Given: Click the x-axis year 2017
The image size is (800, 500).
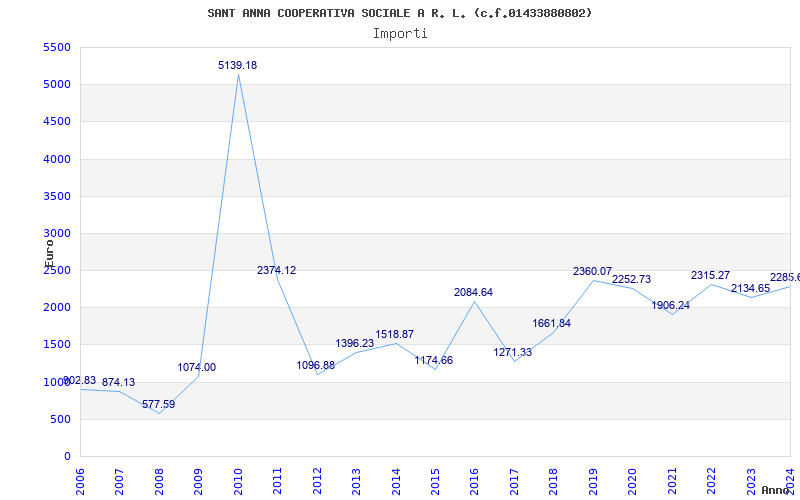Looking at the screenshot, I should pos(514,482).
